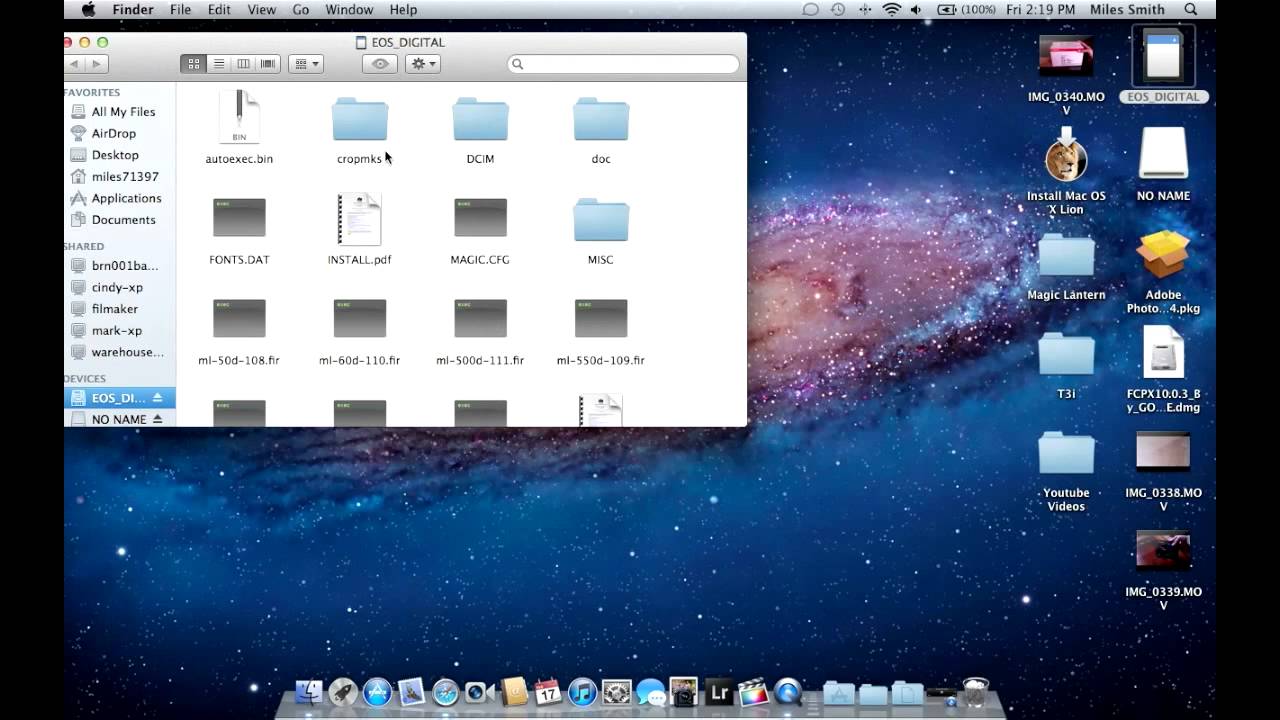Select the ml-550d-109.fir firmware file
1280x720 pixels.
coord(601,318)
